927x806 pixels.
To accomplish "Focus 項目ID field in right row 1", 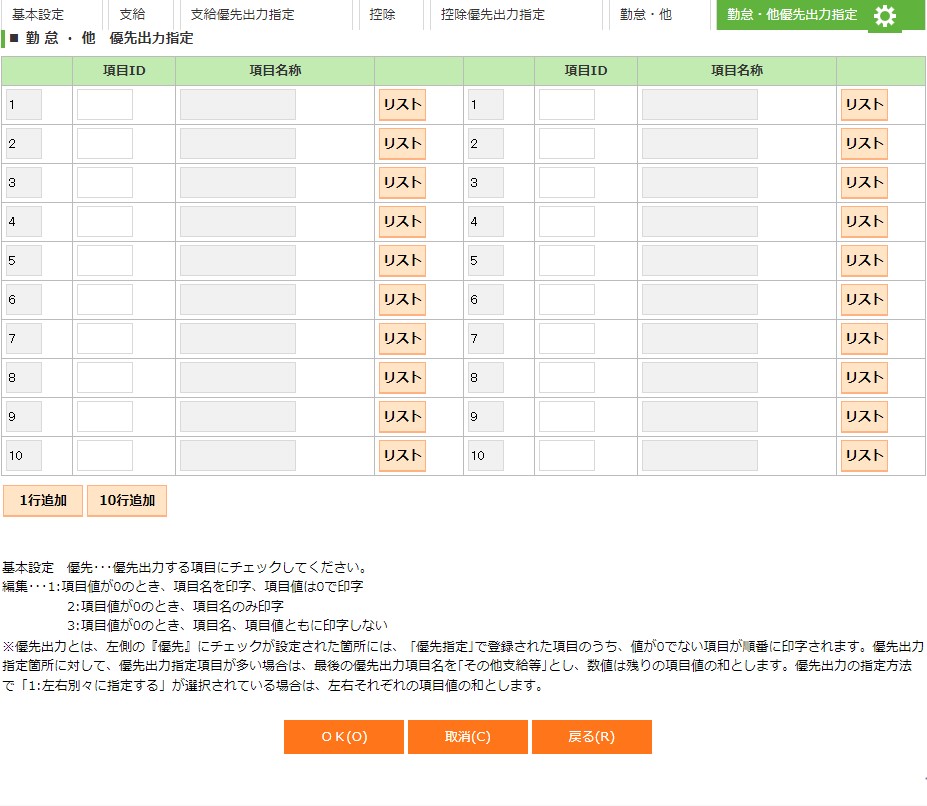I will tap(567, 105).
